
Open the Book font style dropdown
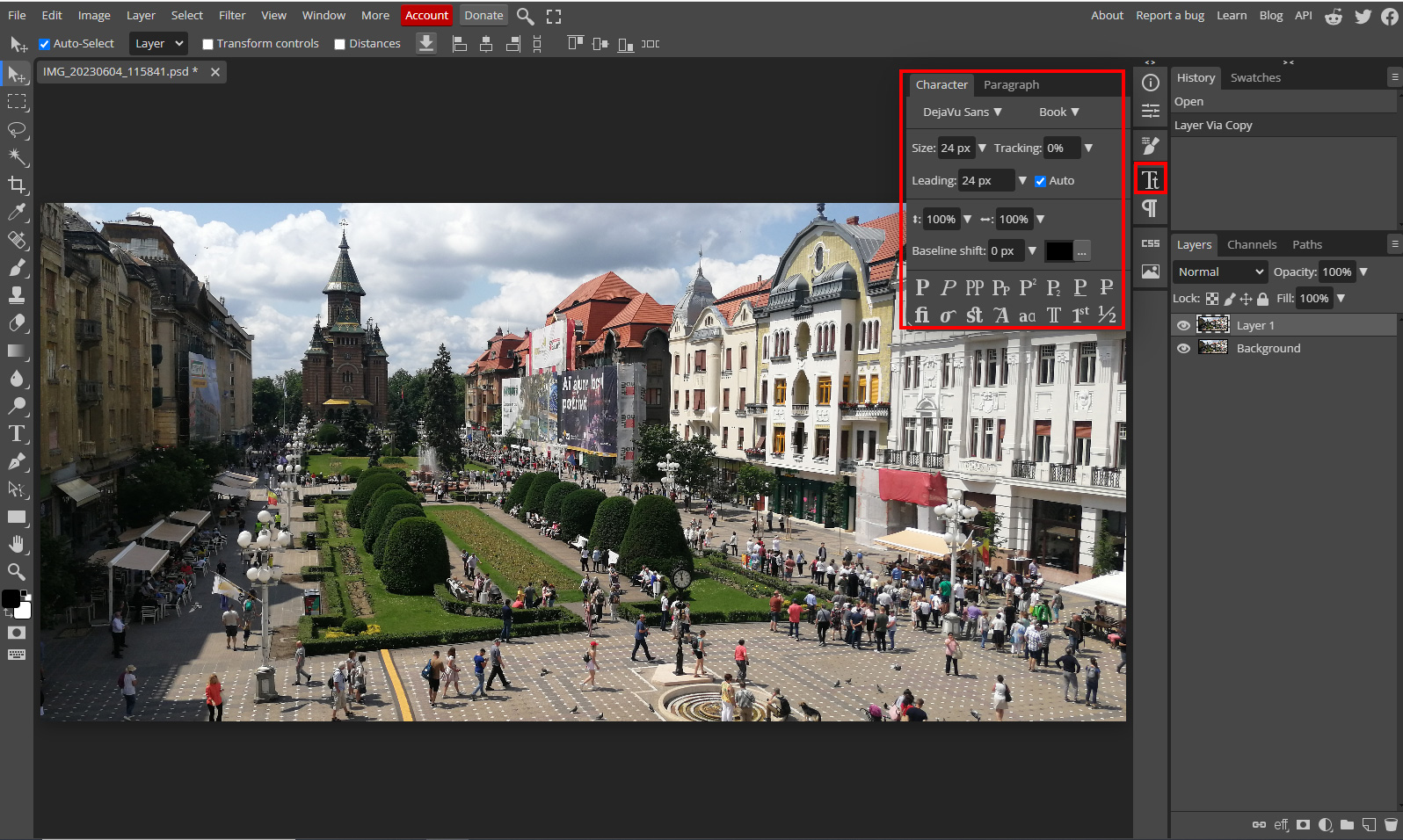(1058, 112)
